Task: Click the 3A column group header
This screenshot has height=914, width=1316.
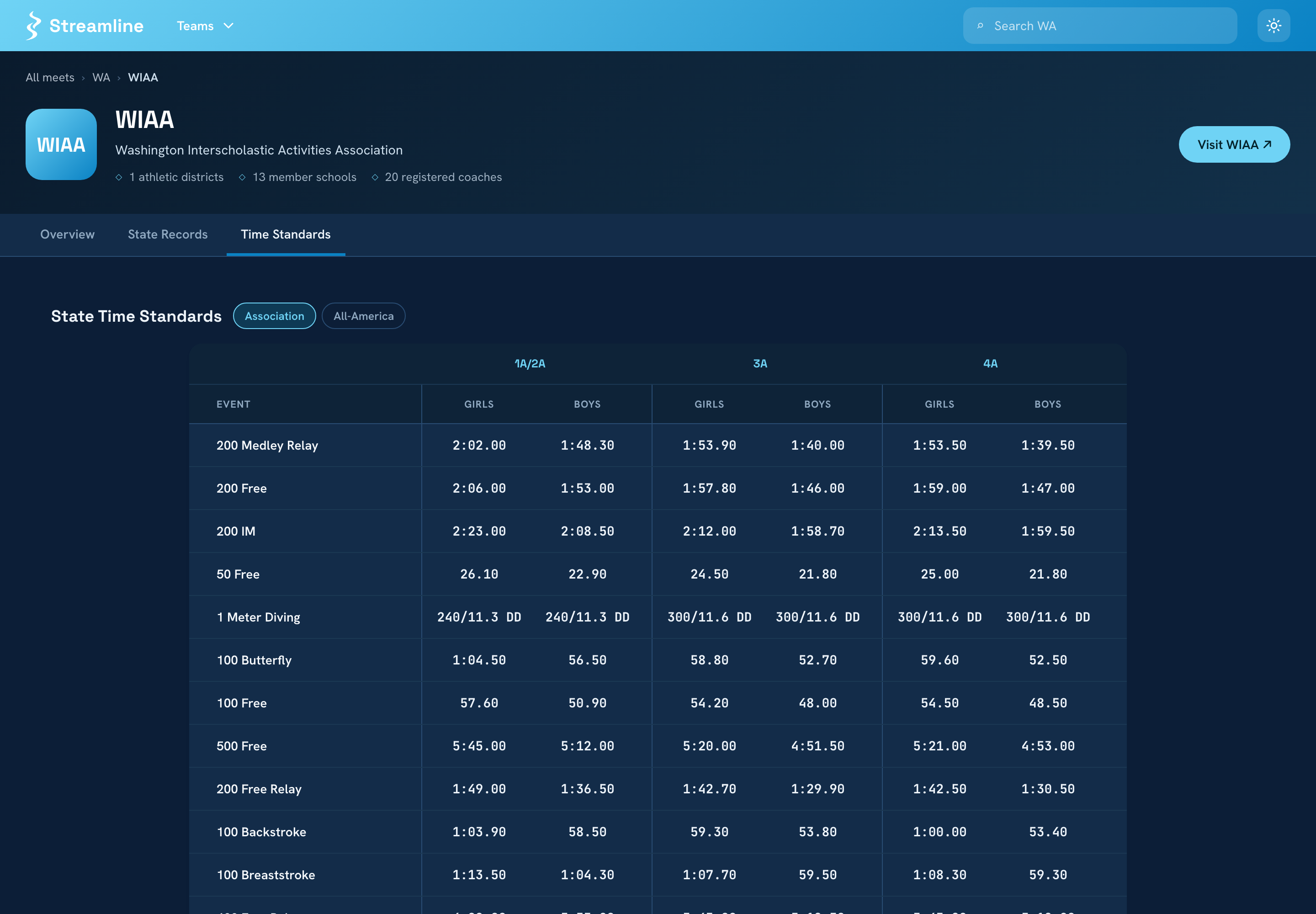Action: click(760, 364)
